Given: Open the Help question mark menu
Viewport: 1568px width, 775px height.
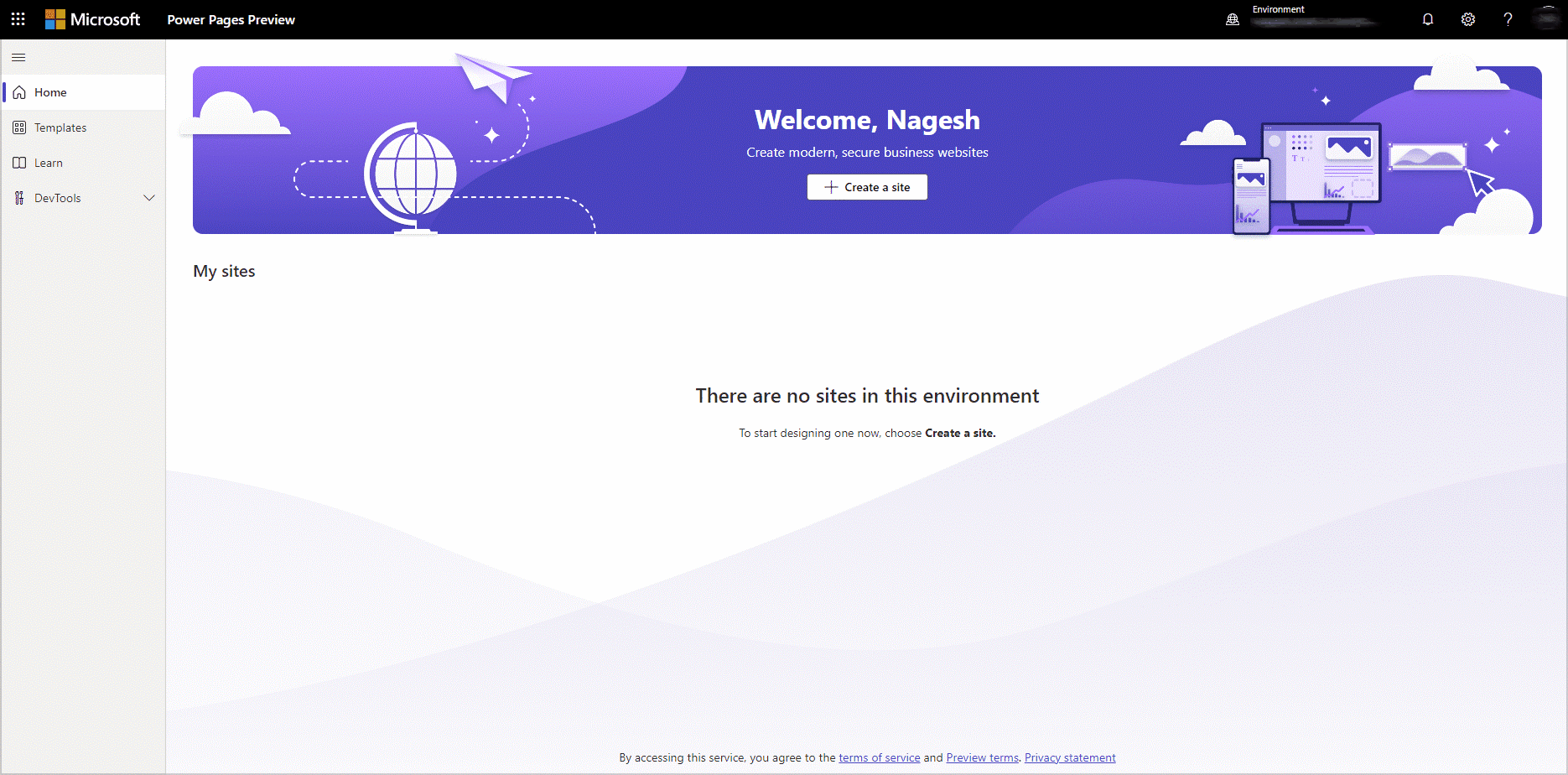Looking at the screenshot, I should [x=1508, y=18].
